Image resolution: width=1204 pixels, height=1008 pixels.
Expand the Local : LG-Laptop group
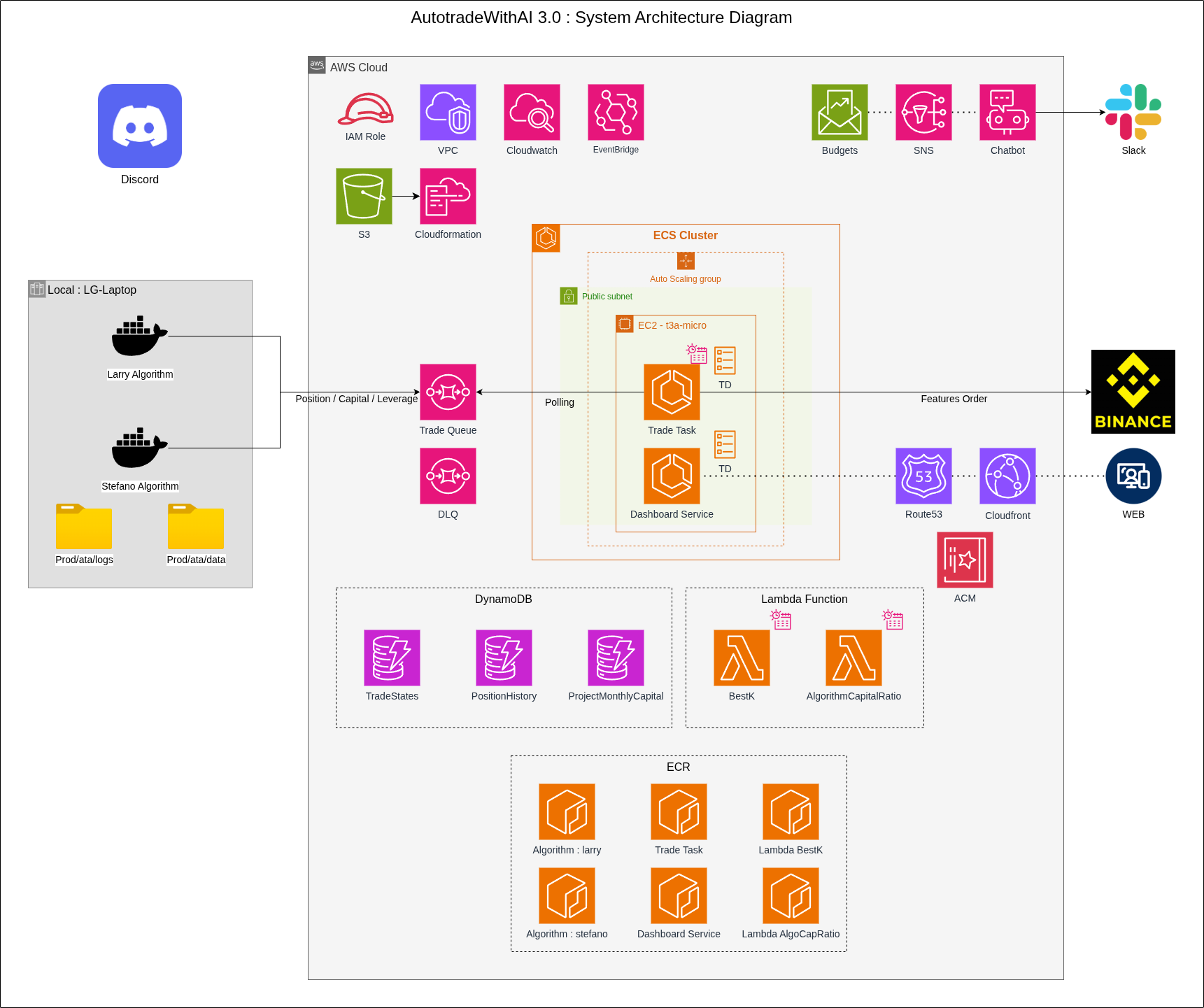click(38, 289)
